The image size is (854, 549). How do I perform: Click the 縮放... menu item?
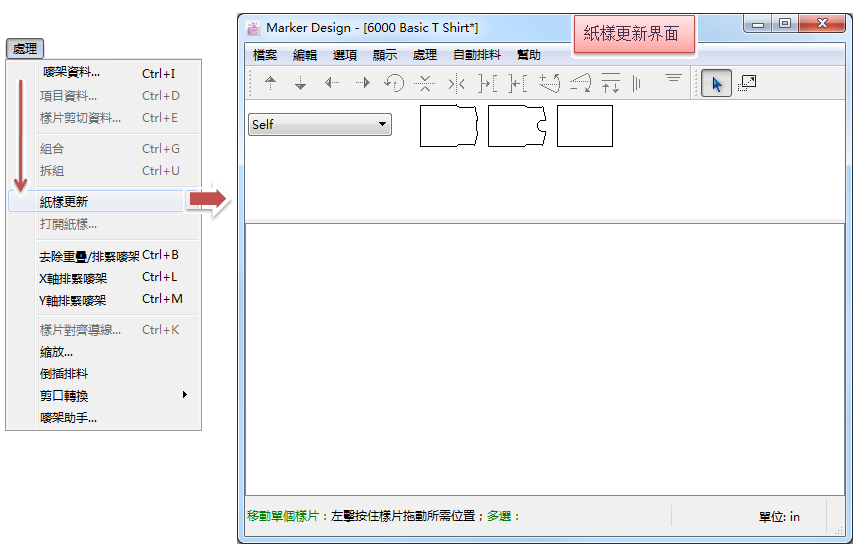56,352
